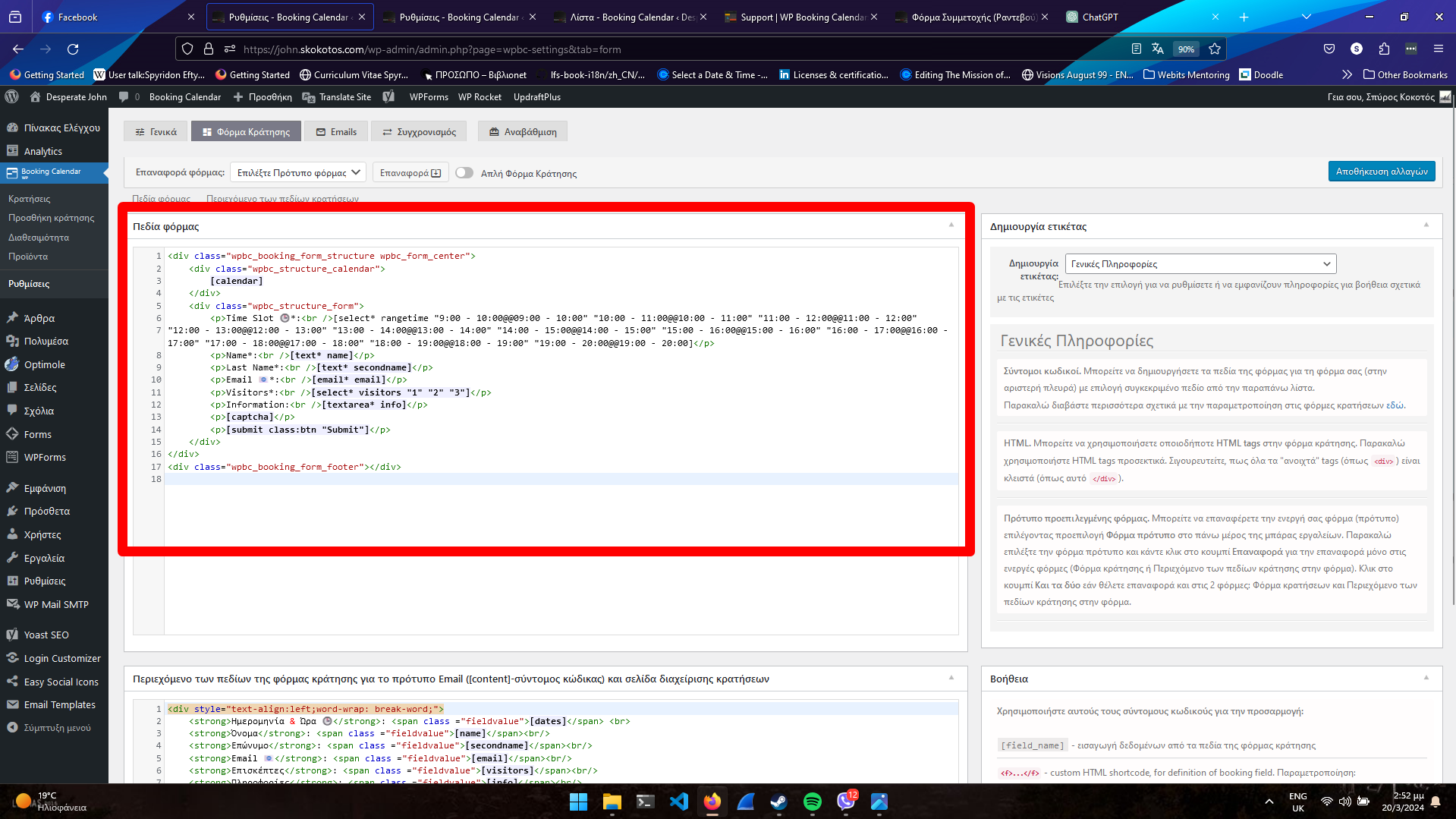Open the Doodle bookmark
This screenshot has width=1456, height=819.
click(x=1261, y=74)
